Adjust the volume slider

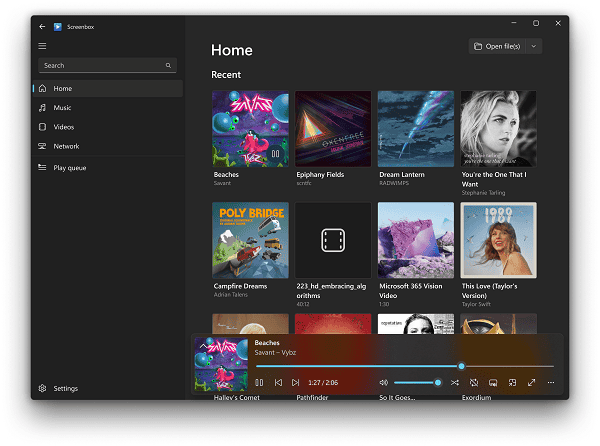[417, 383]
